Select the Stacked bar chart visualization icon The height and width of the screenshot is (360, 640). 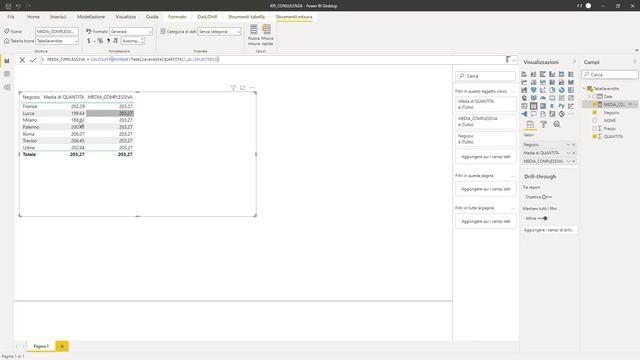tap(524, 74)
